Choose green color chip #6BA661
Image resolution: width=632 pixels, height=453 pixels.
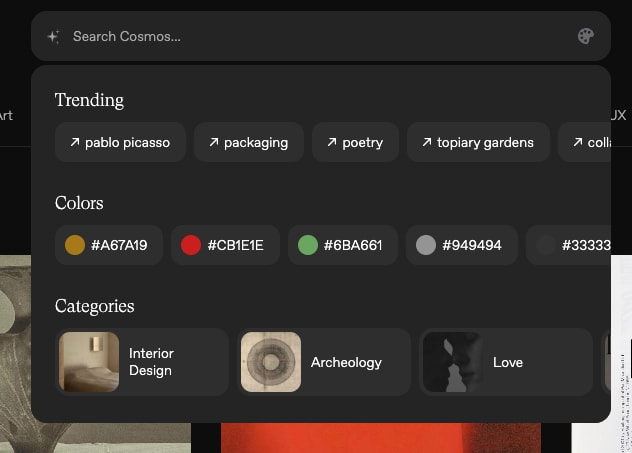click(343, 245)
